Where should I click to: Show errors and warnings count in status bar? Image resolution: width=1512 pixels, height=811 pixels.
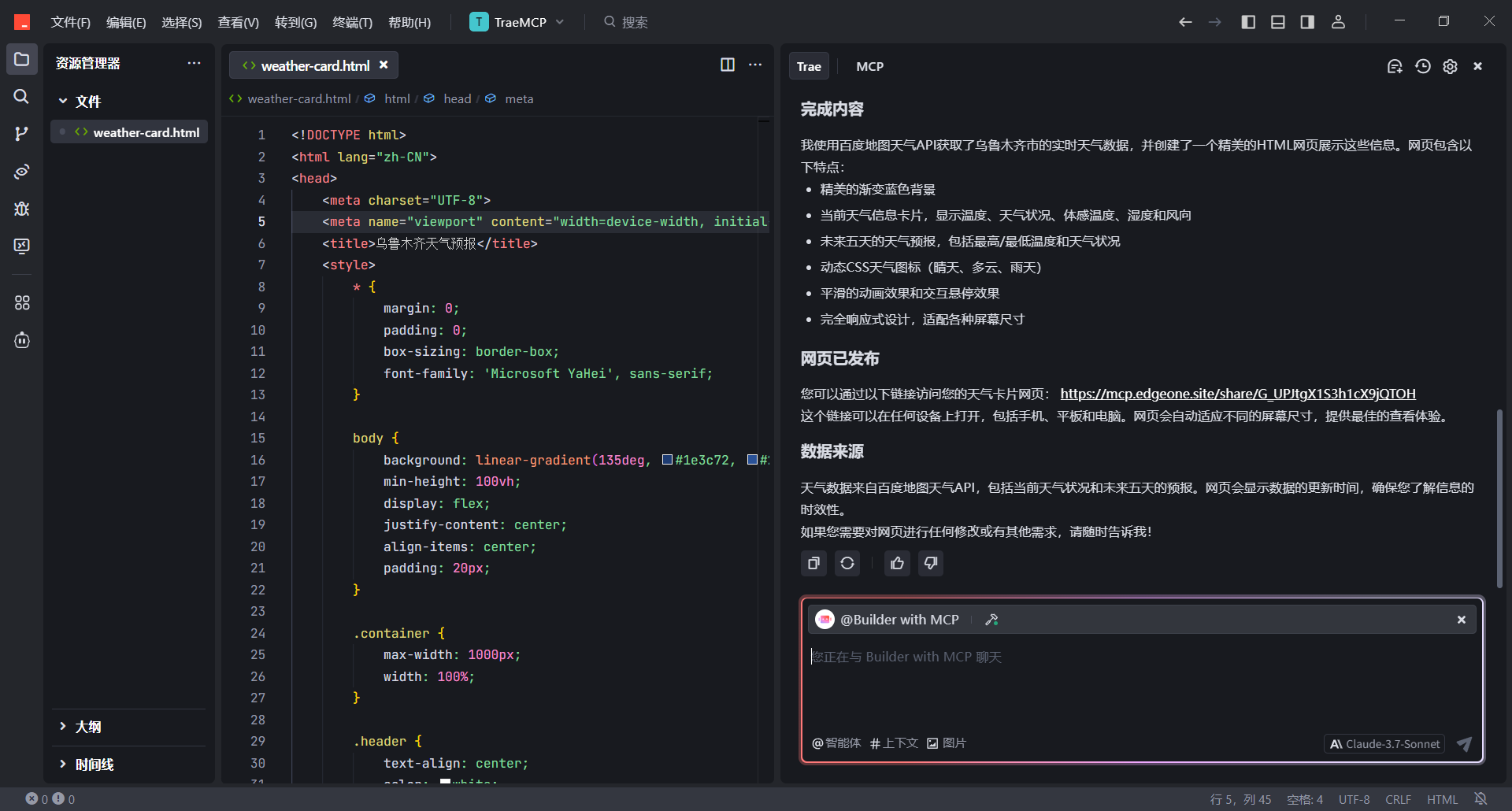tap(50, 799)
